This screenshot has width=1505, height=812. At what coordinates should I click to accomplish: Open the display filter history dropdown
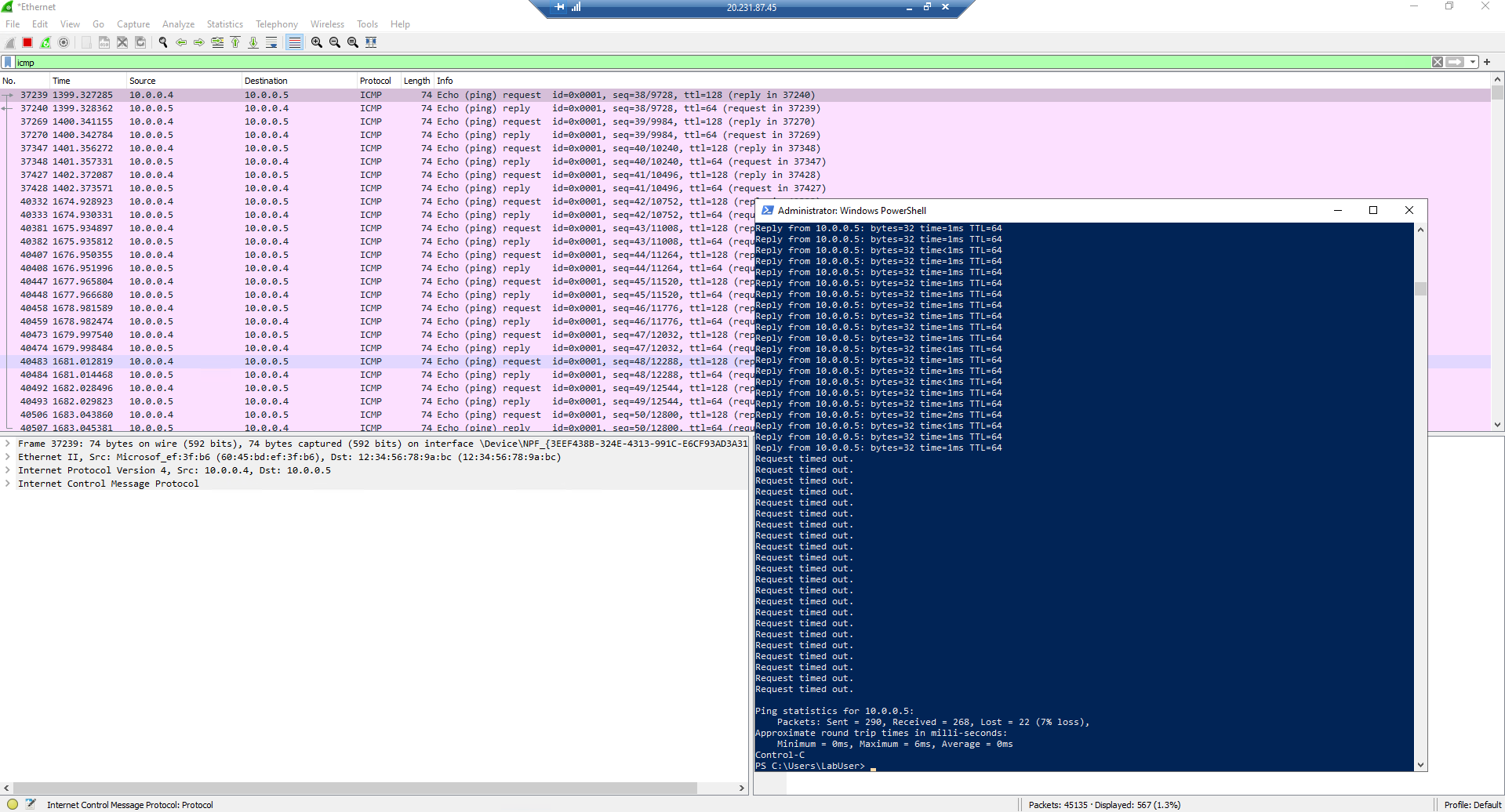(x=1473, y=62)
